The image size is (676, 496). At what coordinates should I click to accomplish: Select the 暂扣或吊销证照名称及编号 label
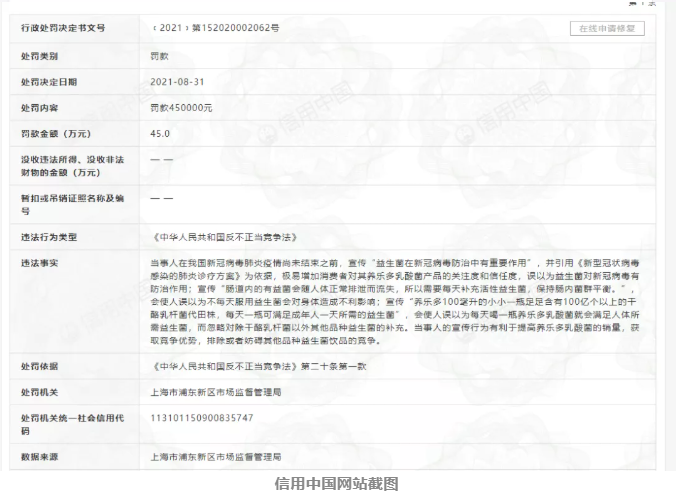[x=72, y=204]
